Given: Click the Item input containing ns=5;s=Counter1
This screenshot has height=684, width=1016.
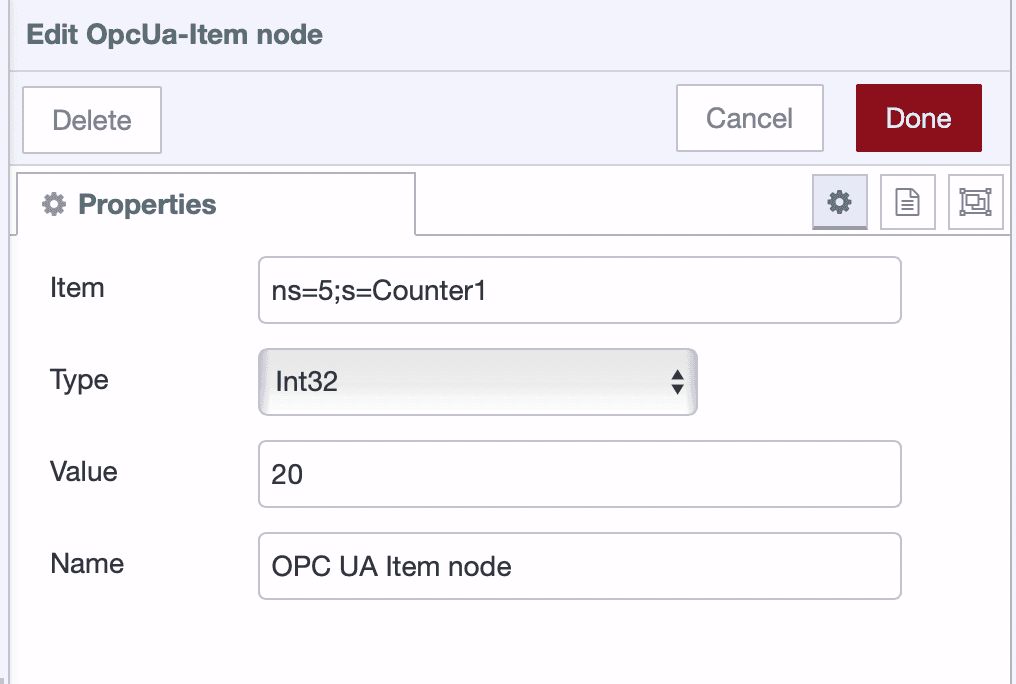Looking at the screenshot, I should [x=579, y=289].
